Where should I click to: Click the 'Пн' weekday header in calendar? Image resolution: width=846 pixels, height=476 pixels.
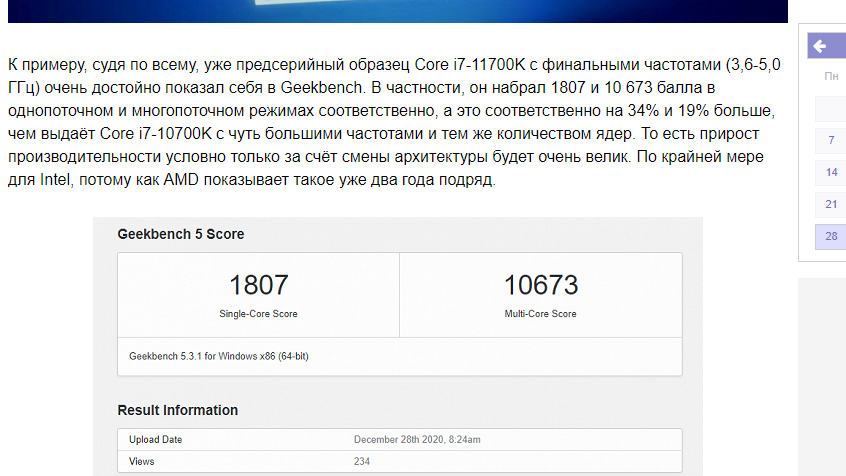coord(831,77)
